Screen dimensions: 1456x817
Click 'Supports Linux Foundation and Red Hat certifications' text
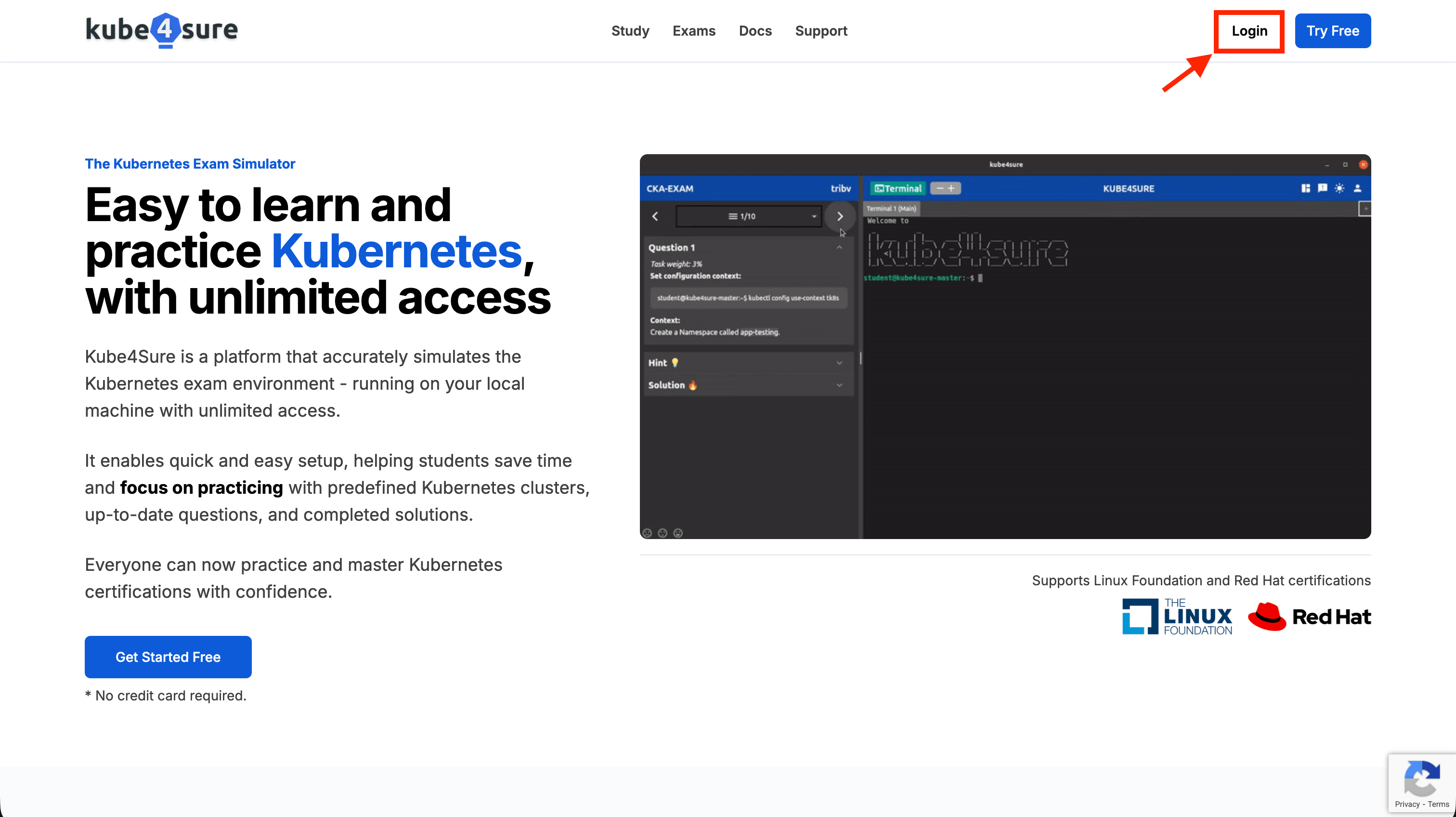click(x=1201, y=580)
